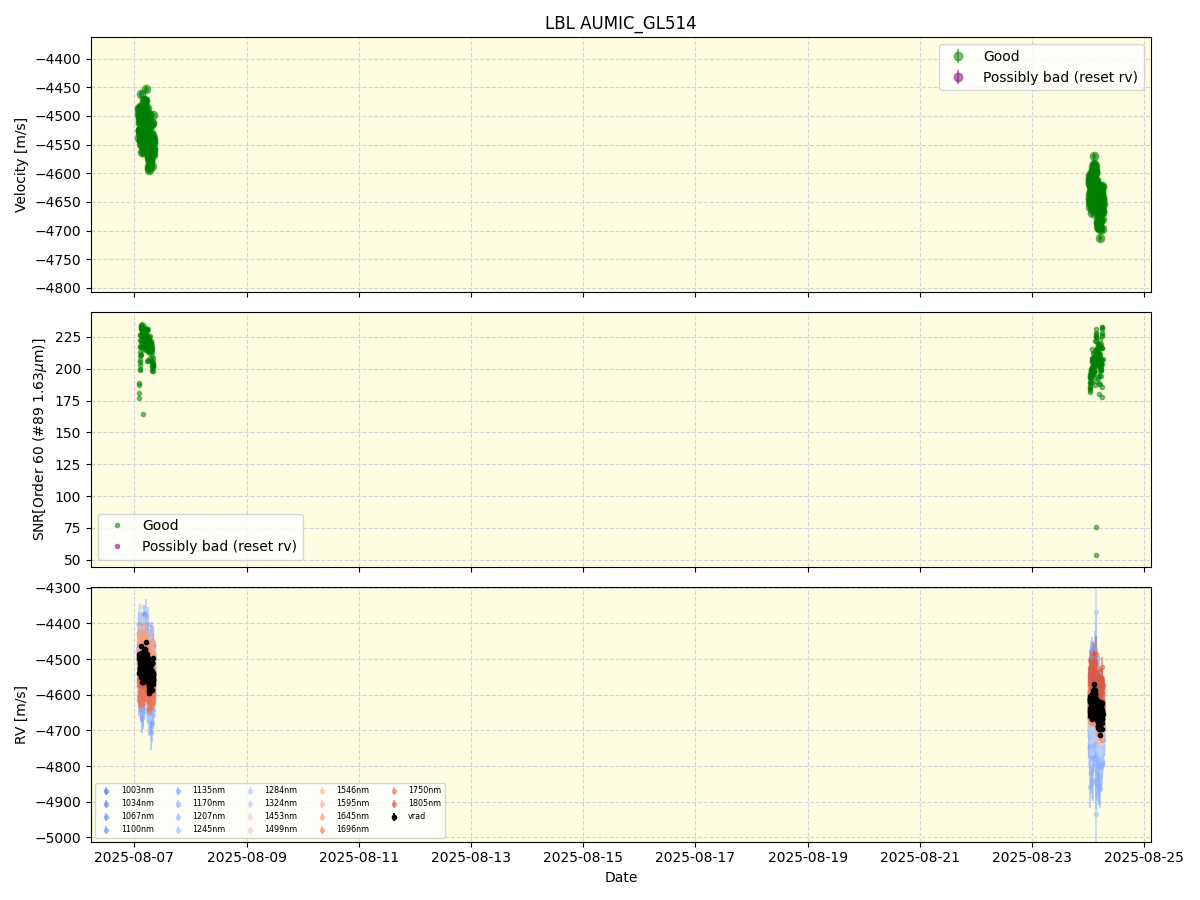Click the 2025-08-11 date tick label
Viewport: 1200px width, 900px height.
pos(359,857)
